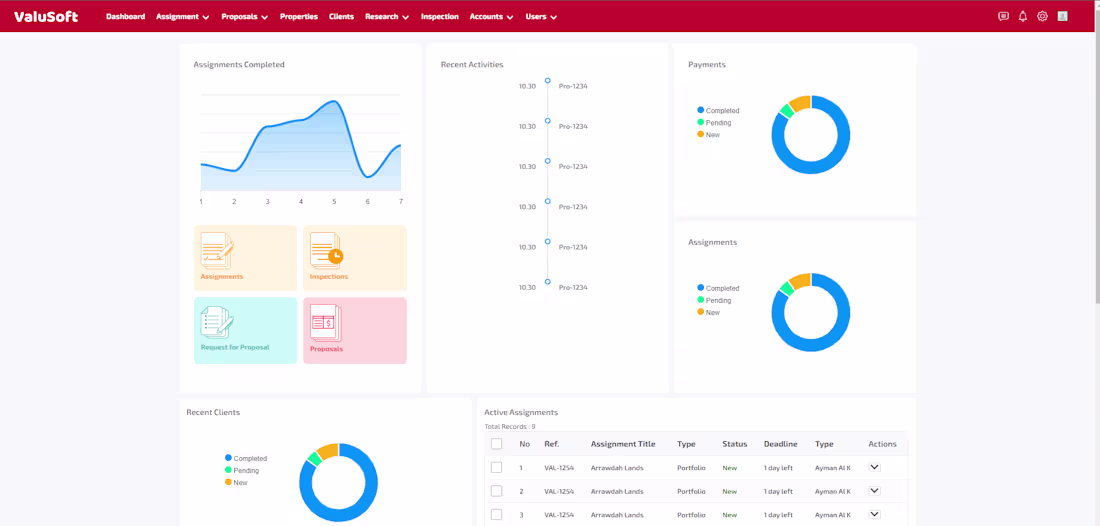
Task: Open the Clients menu item
Action: click(342, 17)
